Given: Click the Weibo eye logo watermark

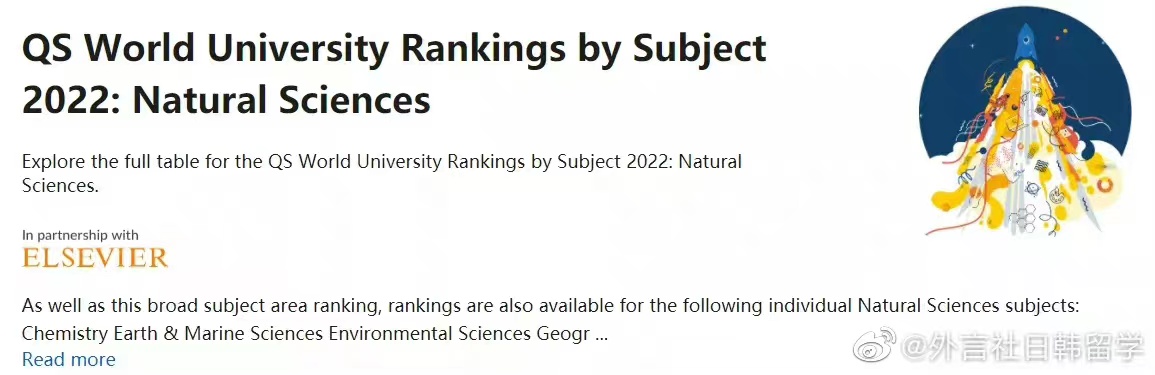Looking at the screenshot, I should [874, 345].
